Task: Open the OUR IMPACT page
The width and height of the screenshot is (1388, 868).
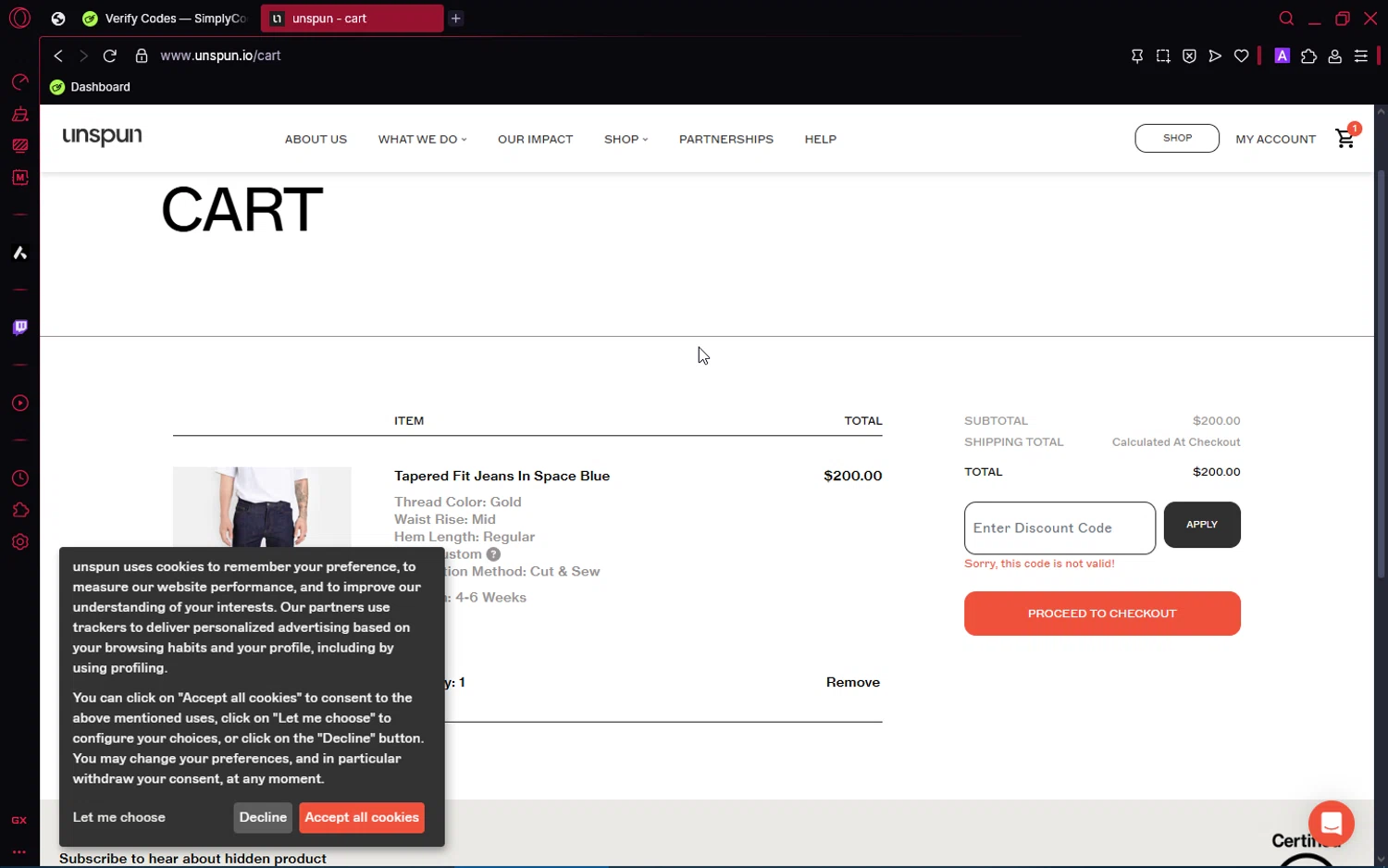Action: 535,140
